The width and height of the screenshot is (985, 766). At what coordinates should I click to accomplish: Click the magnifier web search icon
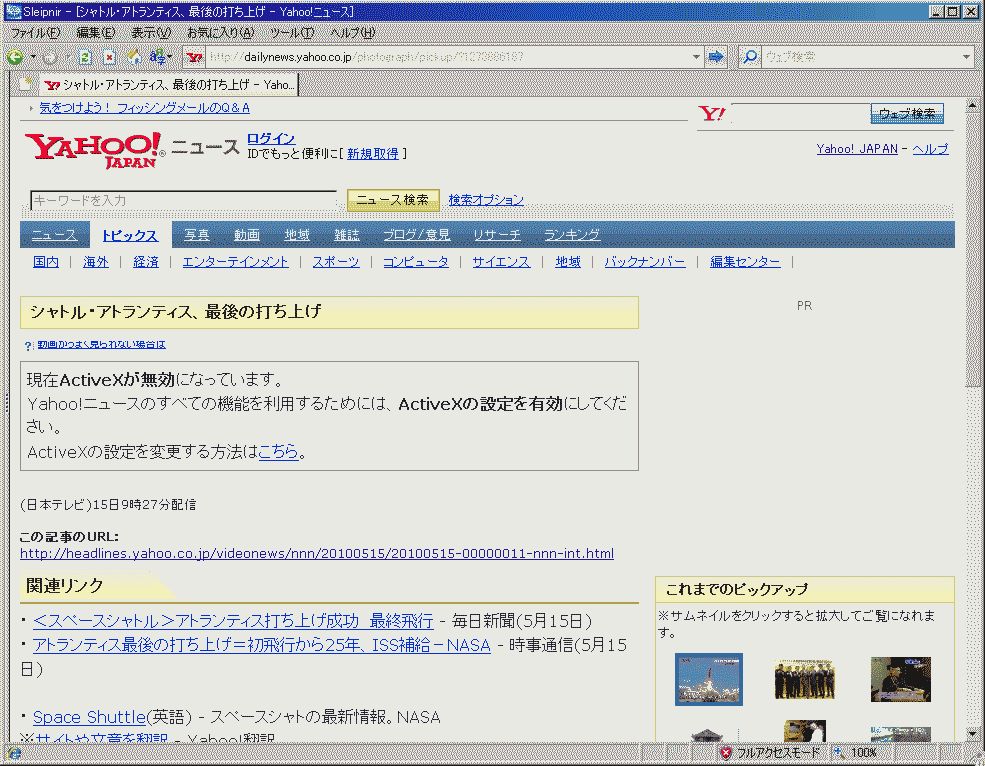point(750,57)
